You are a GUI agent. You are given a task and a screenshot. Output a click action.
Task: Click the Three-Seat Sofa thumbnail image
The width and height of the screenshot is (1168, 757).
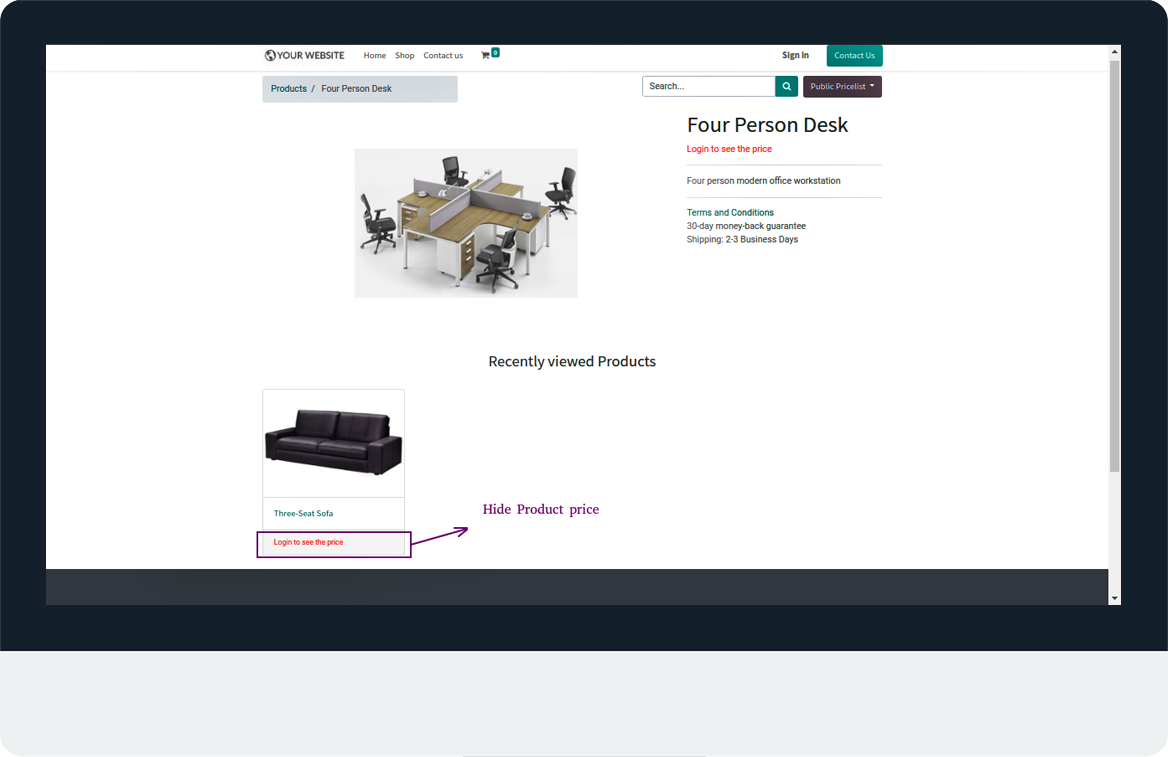pos(334,443)
